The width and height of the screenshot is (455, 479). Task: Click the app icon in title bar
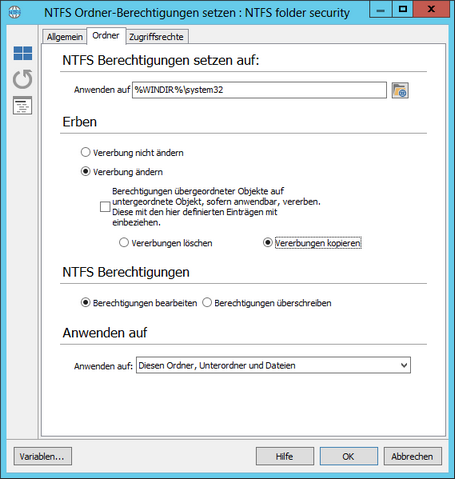pos(15,12)
